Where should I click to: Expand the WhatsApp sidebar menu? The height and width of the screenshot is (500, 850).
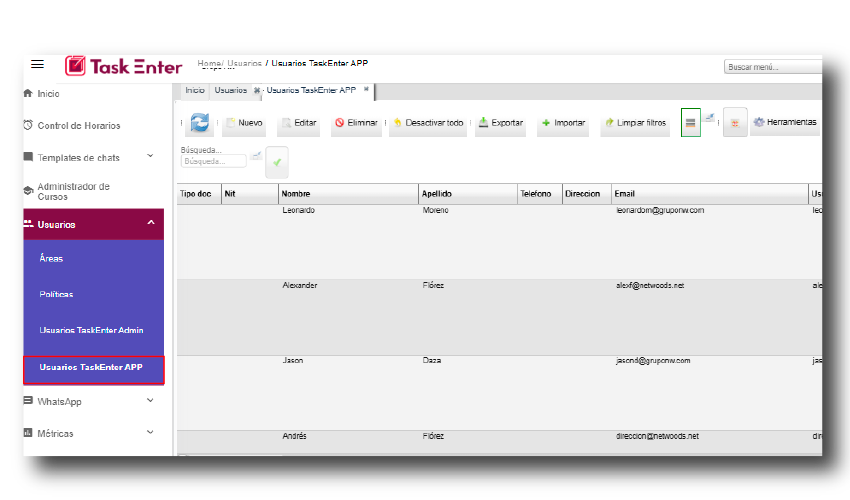150,401
